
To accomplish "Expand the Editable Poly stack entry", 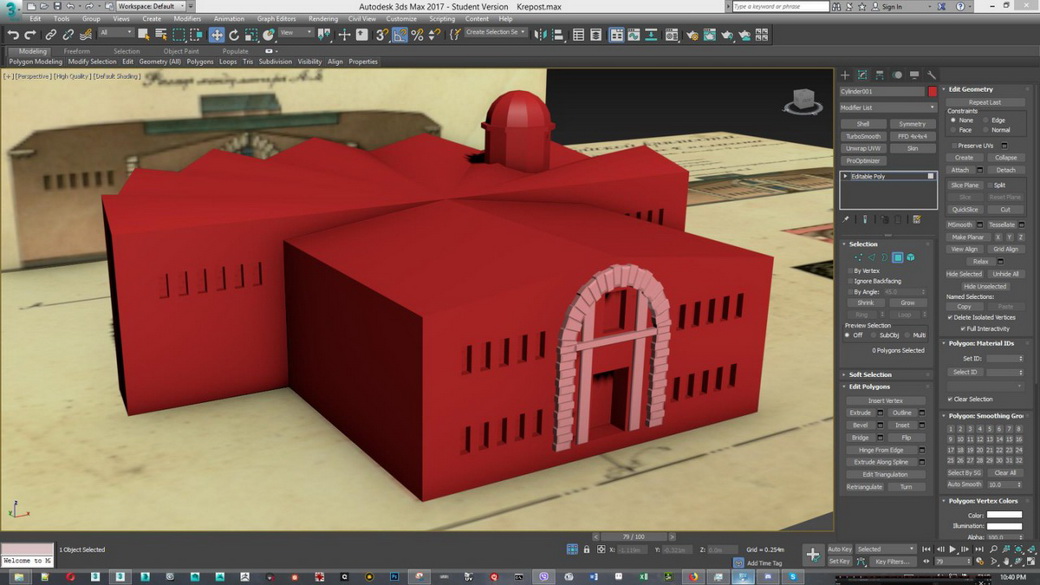I will click(846, 176).
